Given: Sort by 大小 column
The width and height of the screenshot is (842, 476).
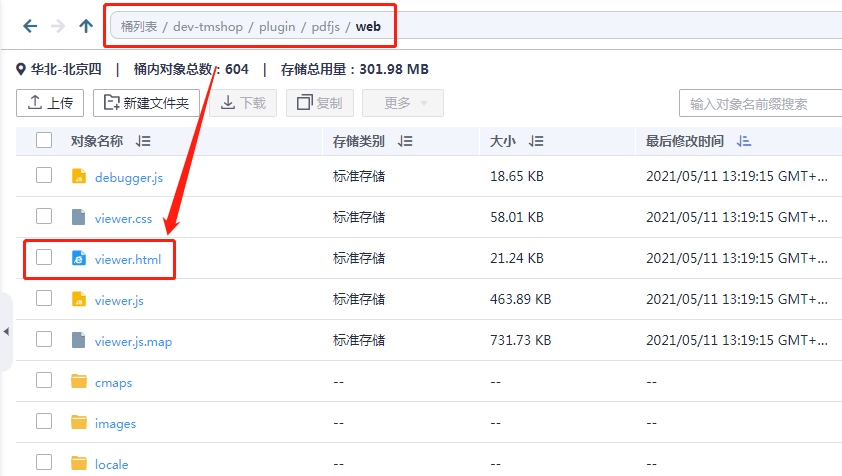Looking at the screenshot, I should 536,141.
